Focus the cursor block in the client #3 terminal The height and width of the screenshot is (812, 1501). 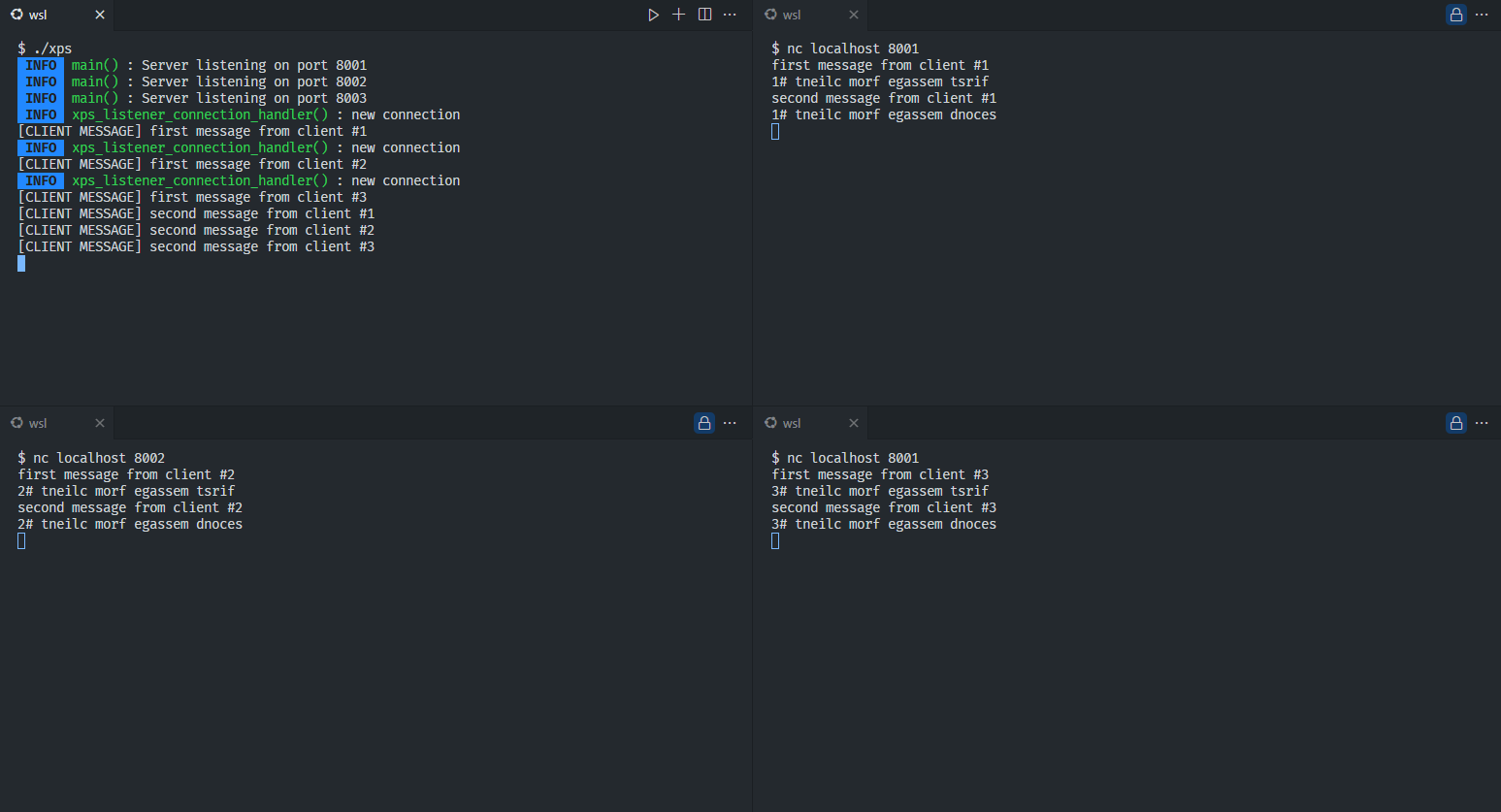(775, 540)
